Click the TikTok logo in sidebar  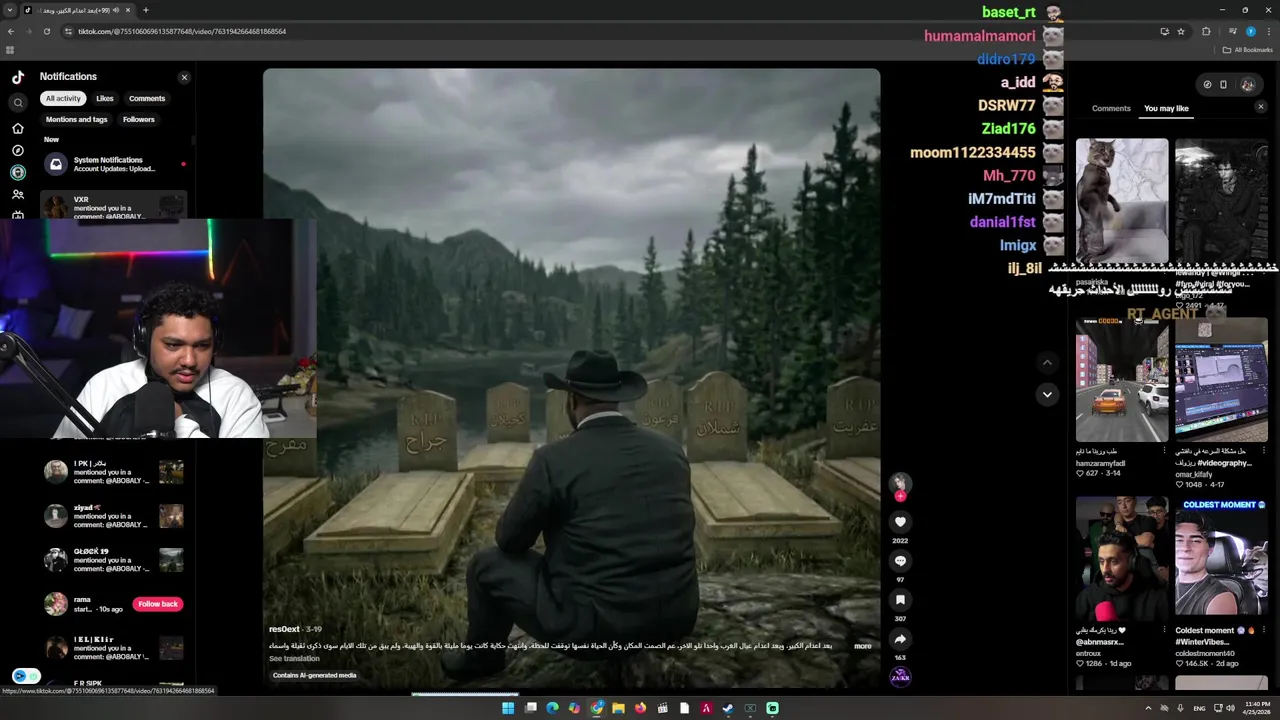(x=18, y=77)
